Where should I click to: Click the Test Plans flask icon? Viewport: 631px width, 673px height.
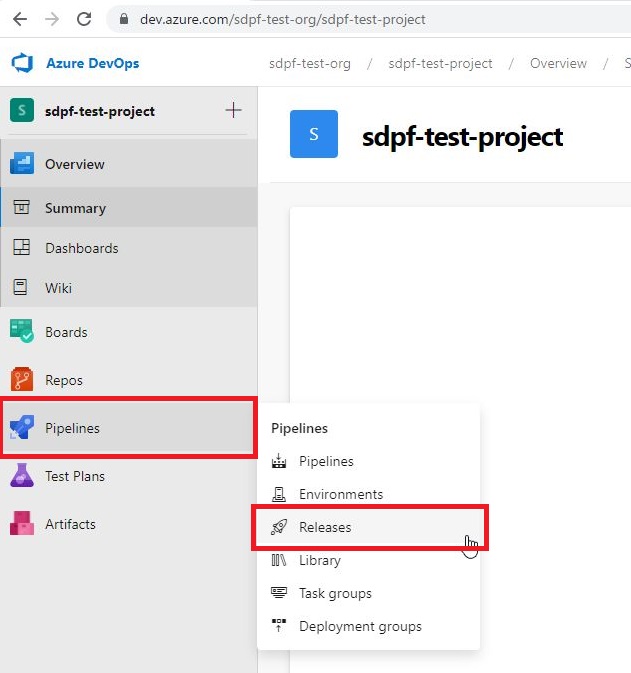(22, 476)
